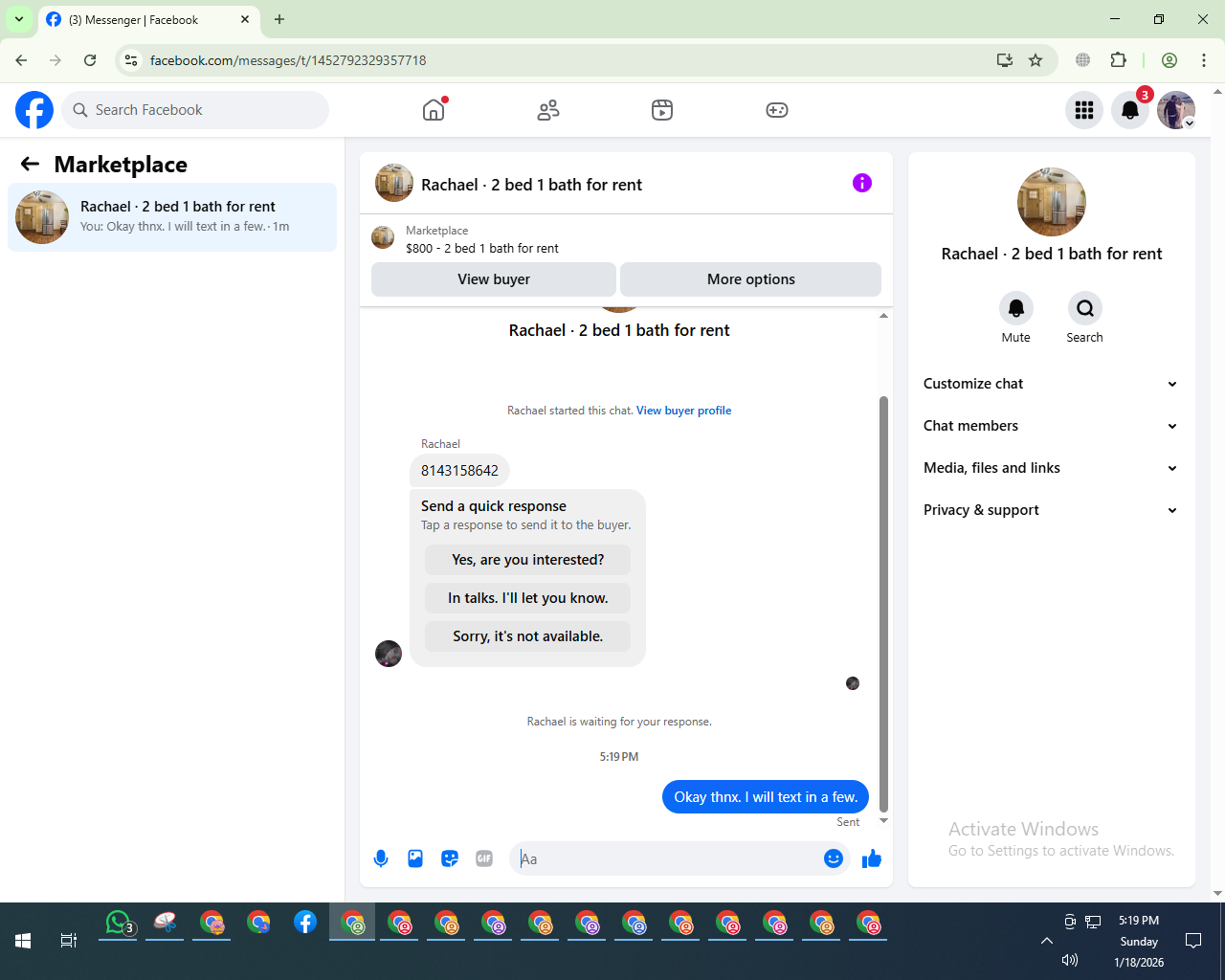This screenshot has width=1225, height=980.
Task: Open conversation information purple icon
Action: [862, 183]
